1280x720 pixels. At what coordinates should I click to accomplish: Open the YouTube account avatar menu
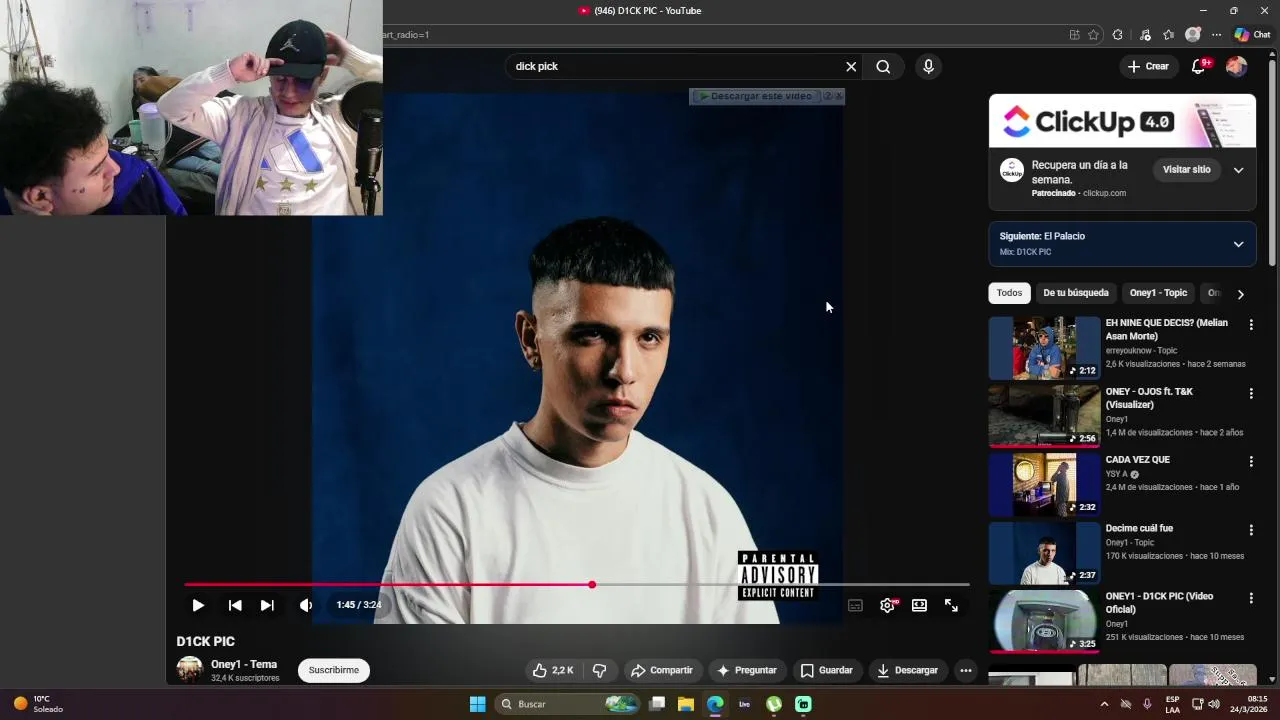coord(1237,66)
